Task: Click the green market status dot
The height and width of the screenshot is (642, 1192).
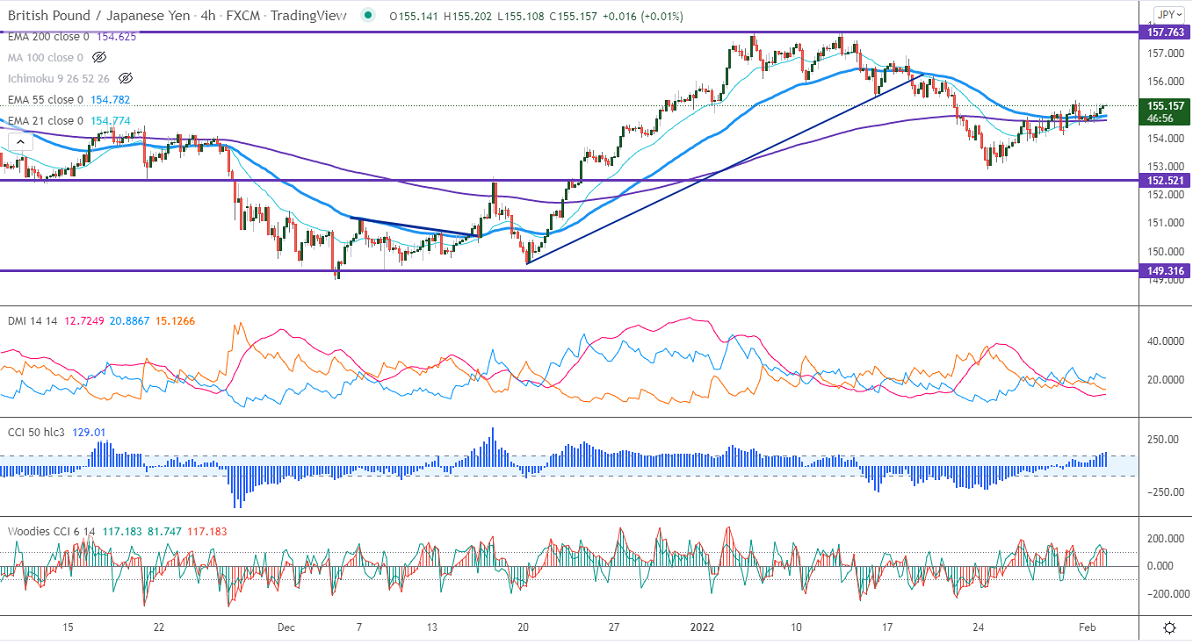Action: (x=369, y=15)
